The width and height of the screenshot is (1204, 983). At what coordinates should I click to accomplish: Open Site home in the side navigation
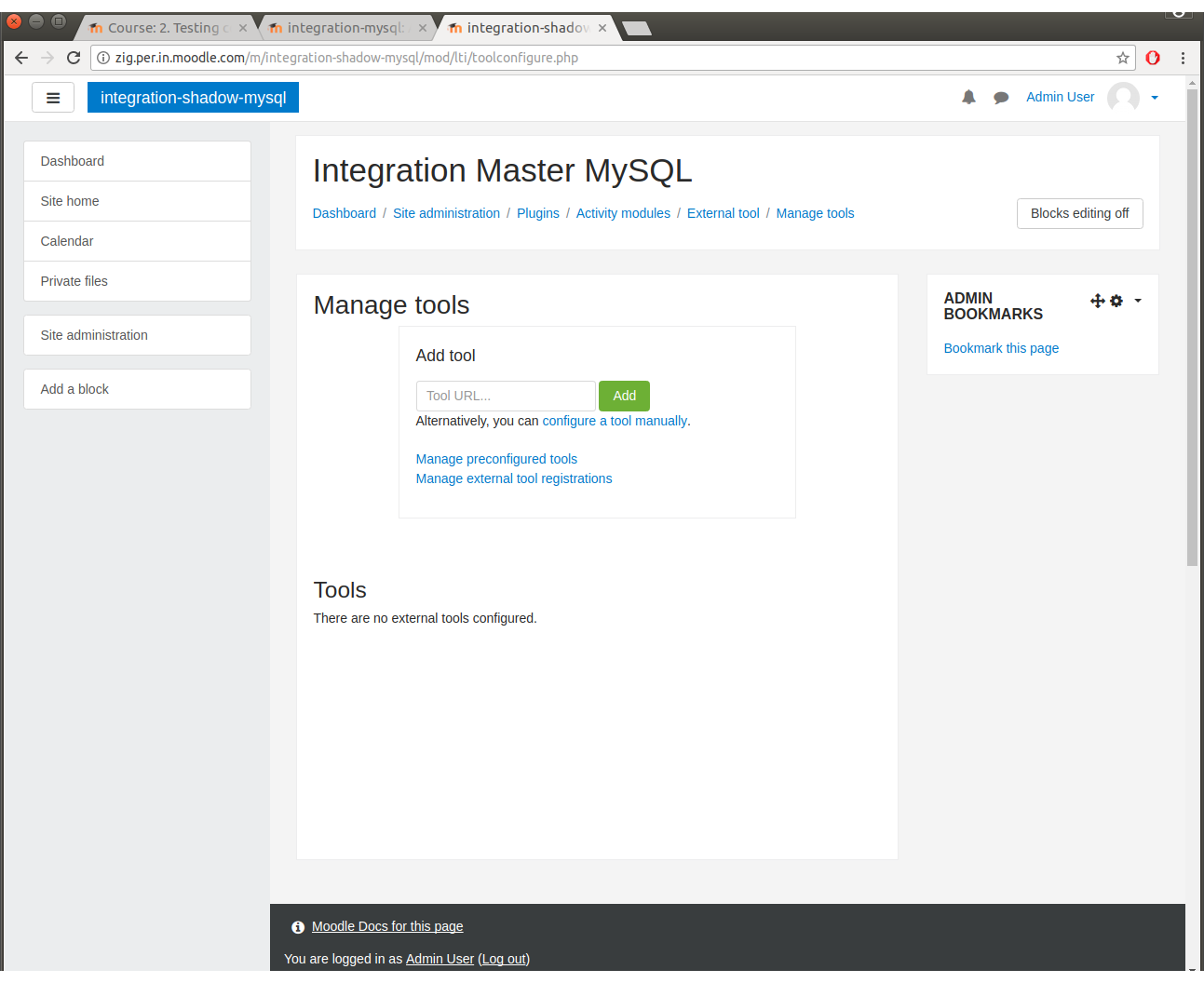[x=137, y=201]
